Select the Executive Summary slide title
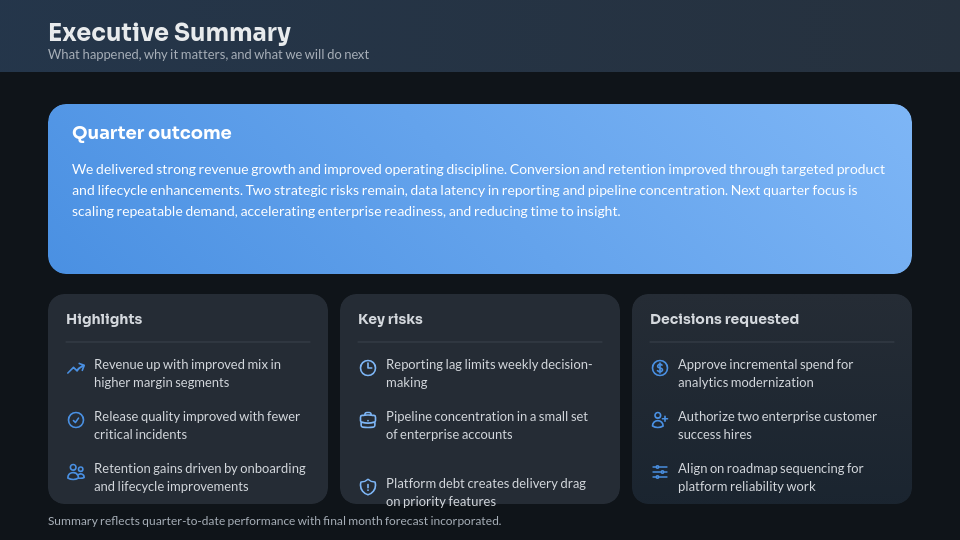Viewport: 960px width, 540px height. click(169, 32)
